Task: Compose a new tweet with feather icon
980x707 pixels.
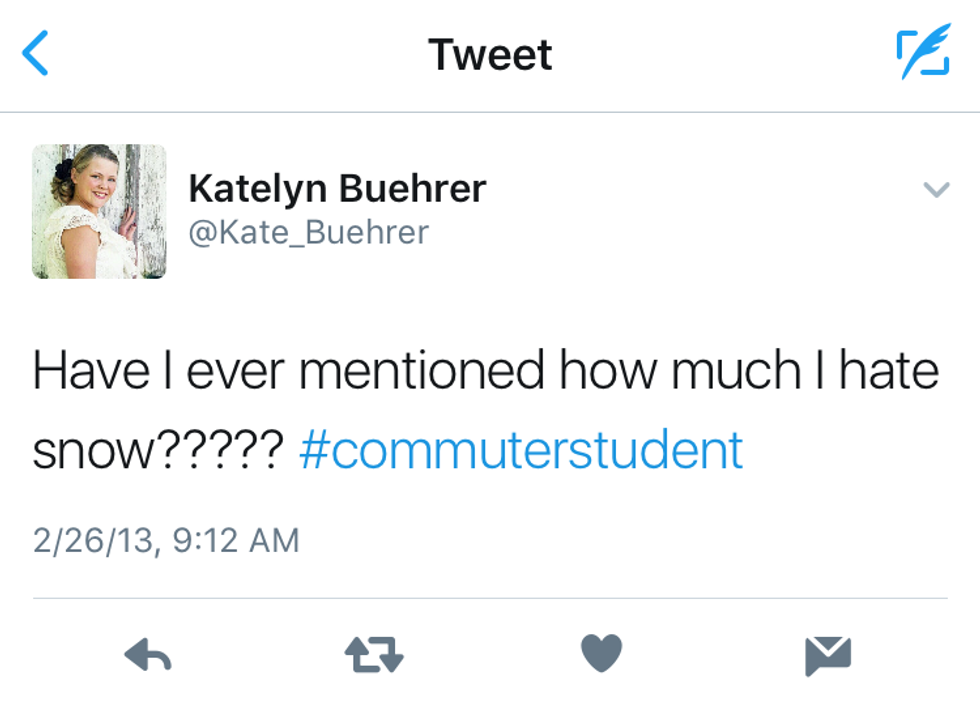Action: (x=922, y=54)
